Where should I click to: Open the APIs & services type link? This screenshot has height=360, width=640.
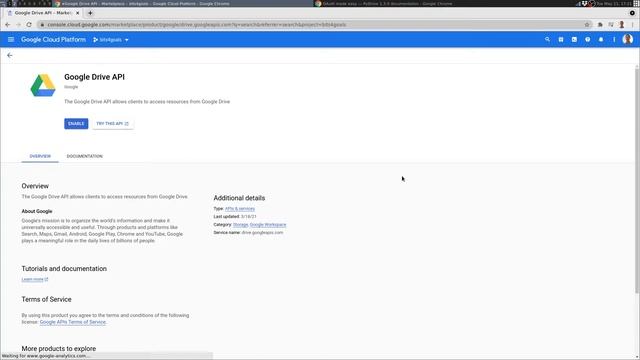coord(240,209)
